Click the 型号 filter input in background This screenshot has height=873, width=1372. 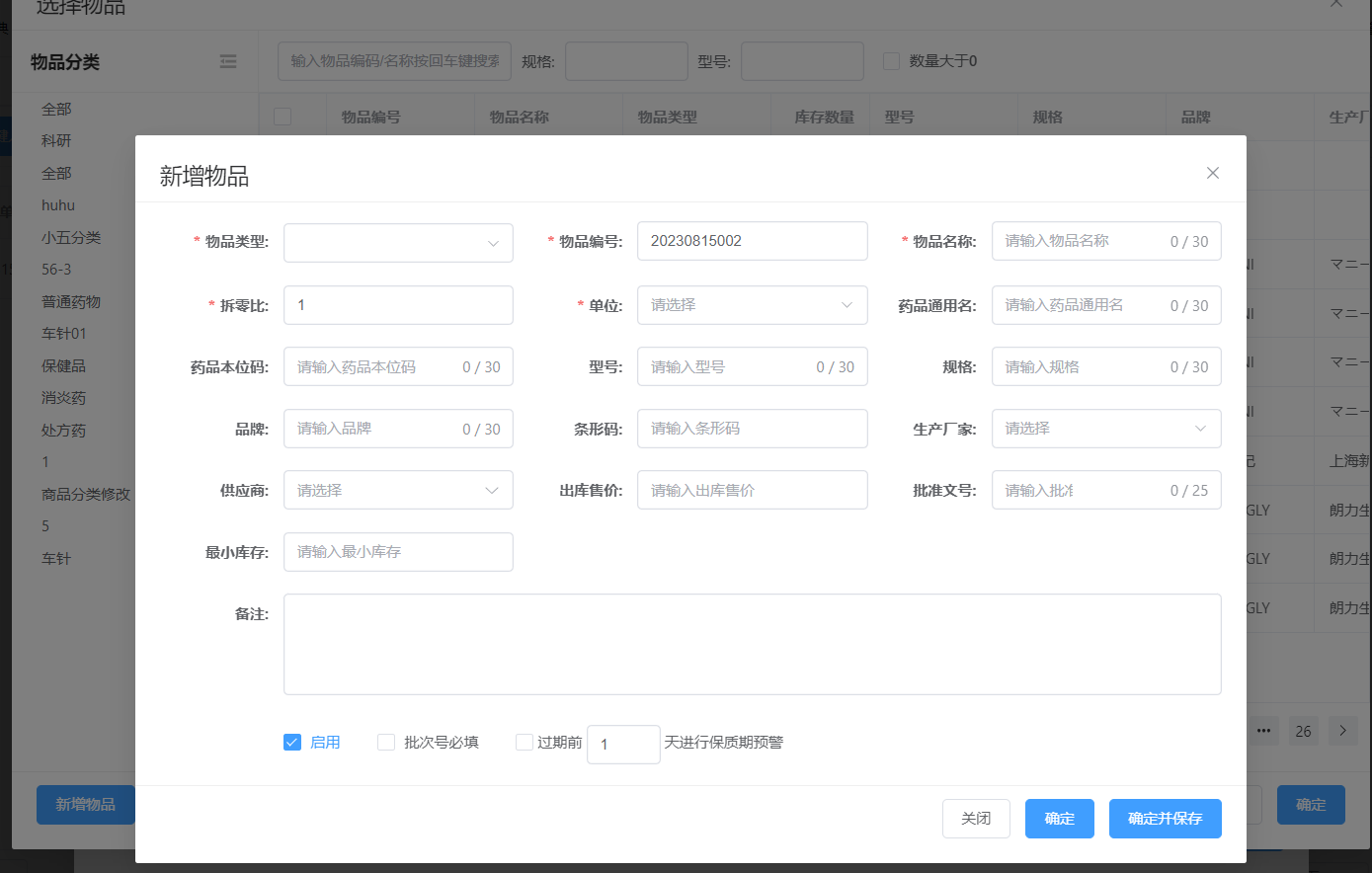802,61
